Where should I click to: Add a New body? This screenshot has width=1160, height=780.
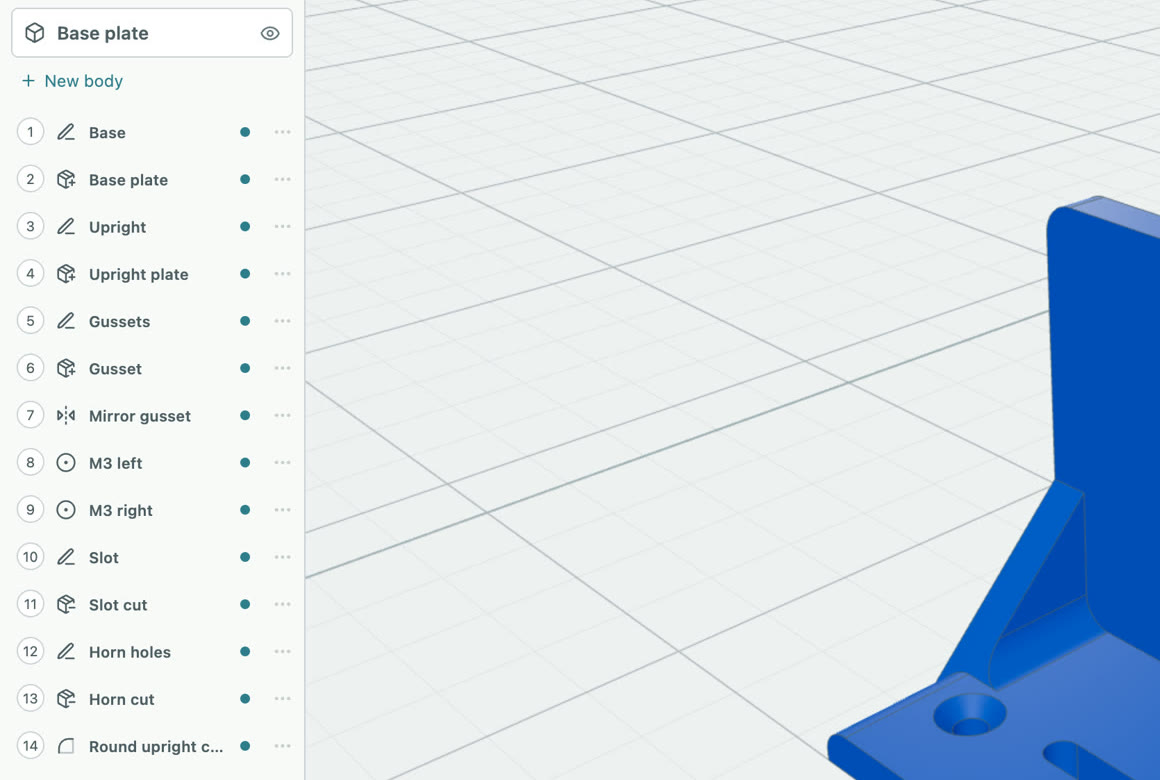coord(72,81)
